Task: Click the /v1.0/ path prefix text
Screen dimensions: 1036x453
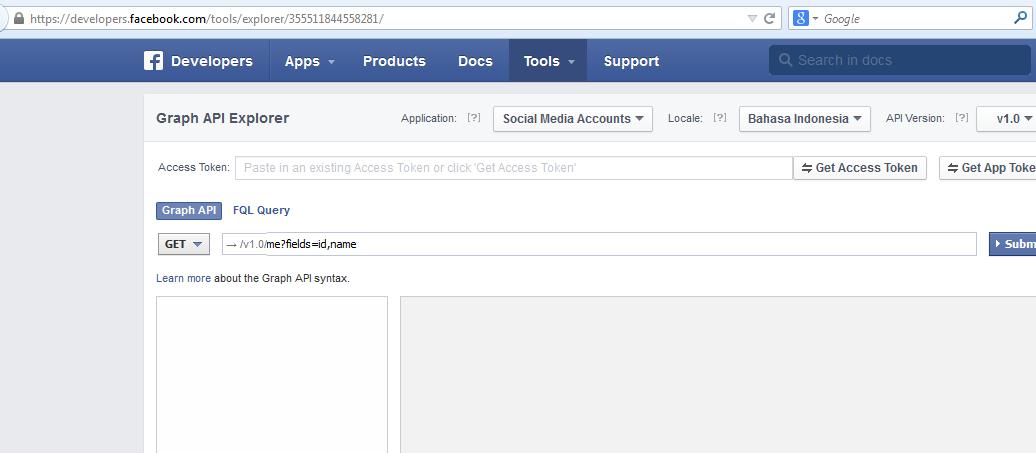Action: click(x=253, y=244)
